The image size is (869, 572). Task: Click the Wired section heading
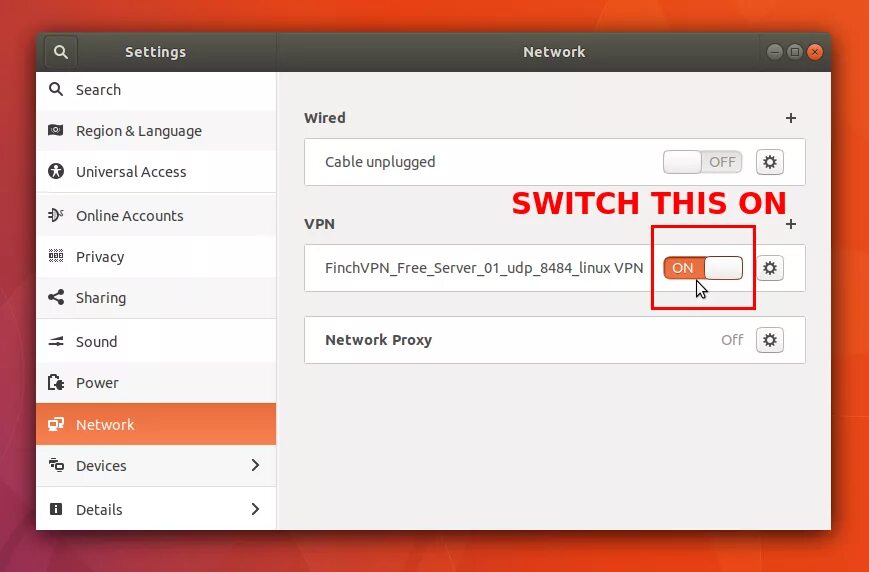click(x=324, y=118)
